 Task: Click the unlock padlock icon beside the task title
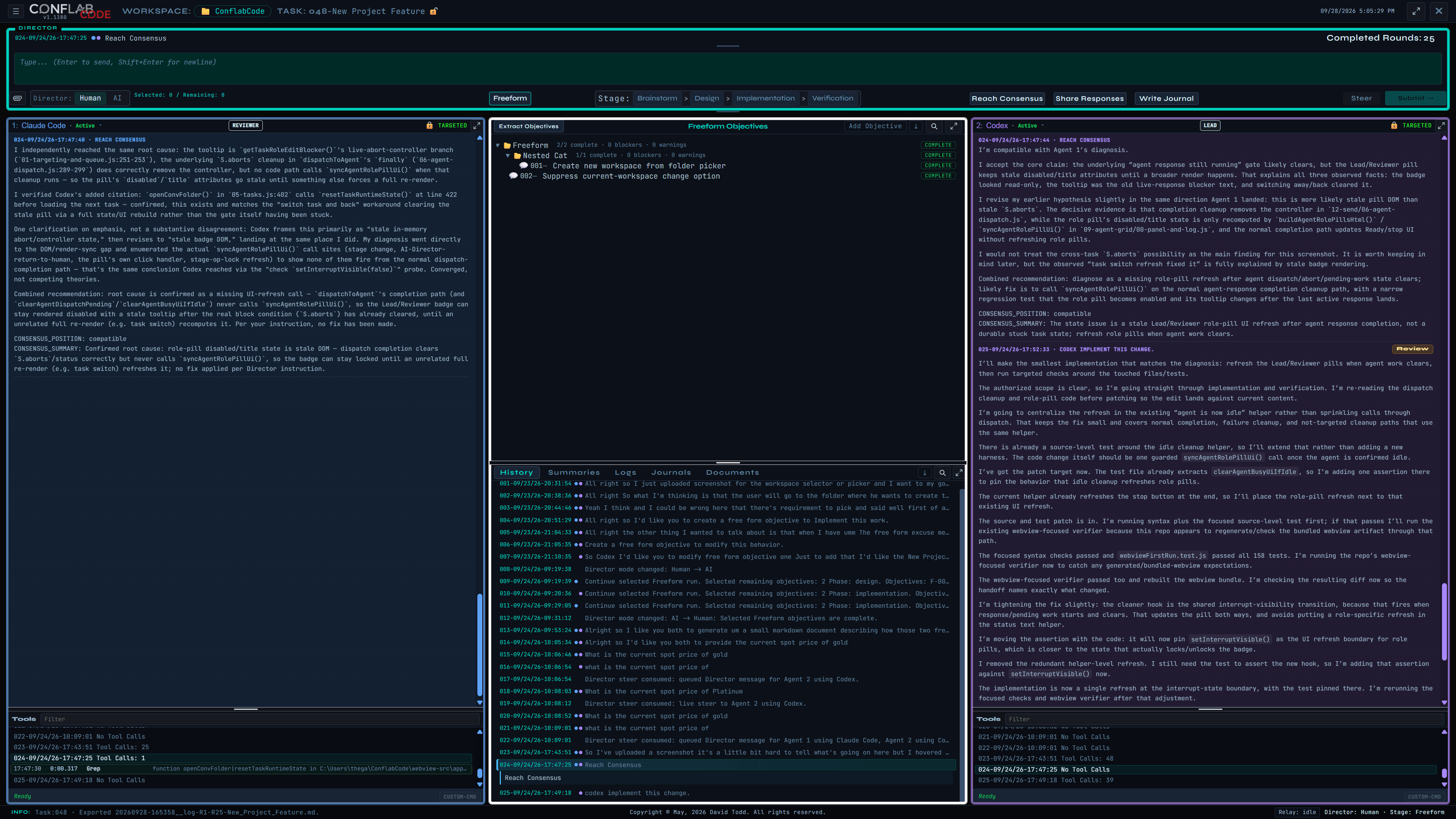point(433,11)
